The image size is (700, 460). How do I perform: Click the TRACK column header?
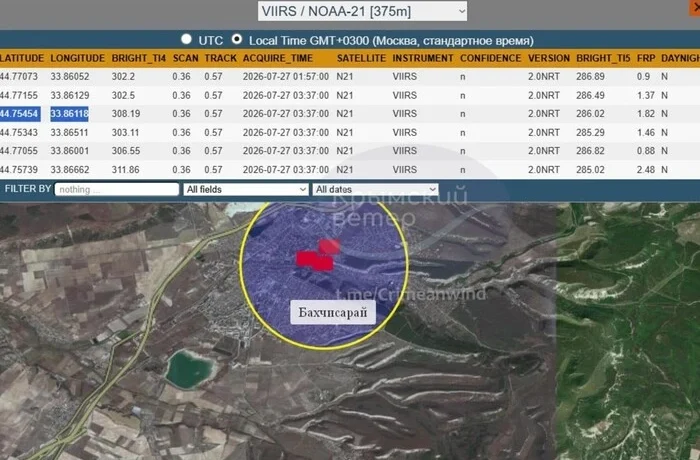(221, 59)
